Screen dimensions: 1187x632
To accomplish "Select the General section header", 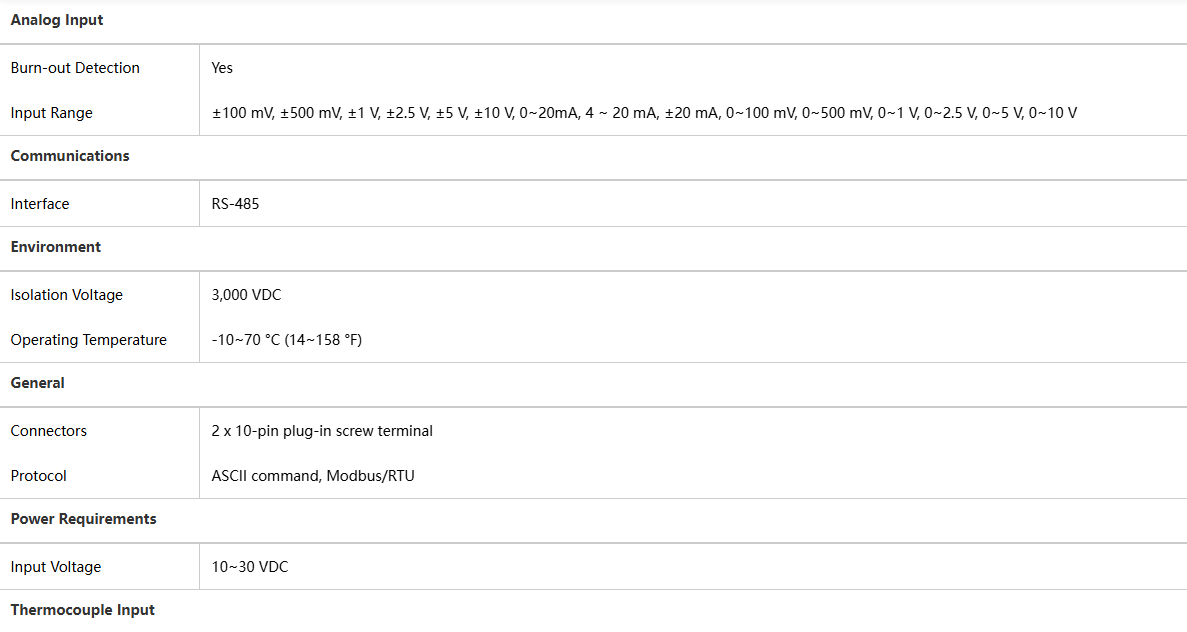I will coord(38,383).
